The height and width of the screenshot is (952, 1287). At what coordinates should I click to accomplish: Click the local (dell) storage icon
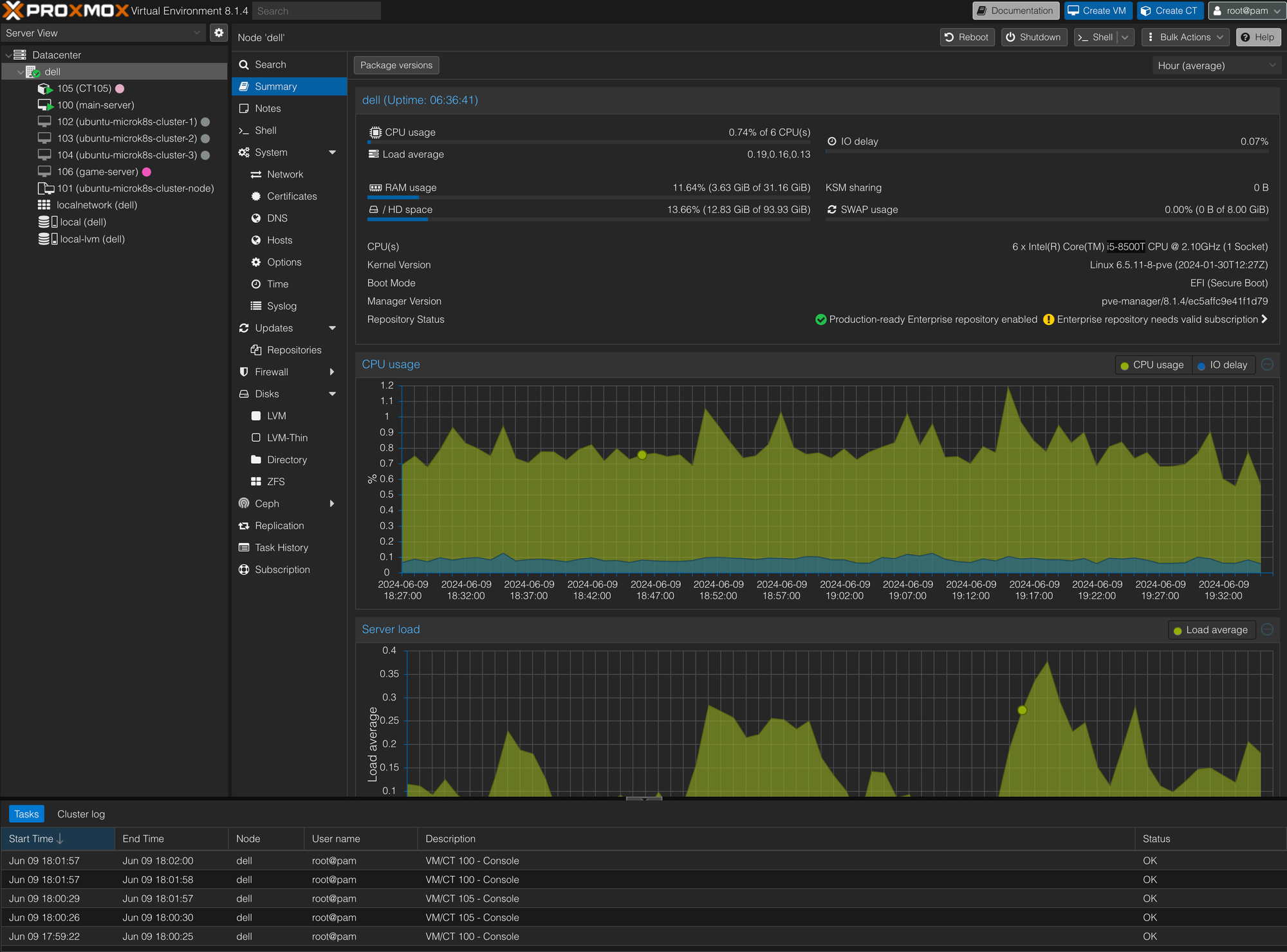pos(48,222)
